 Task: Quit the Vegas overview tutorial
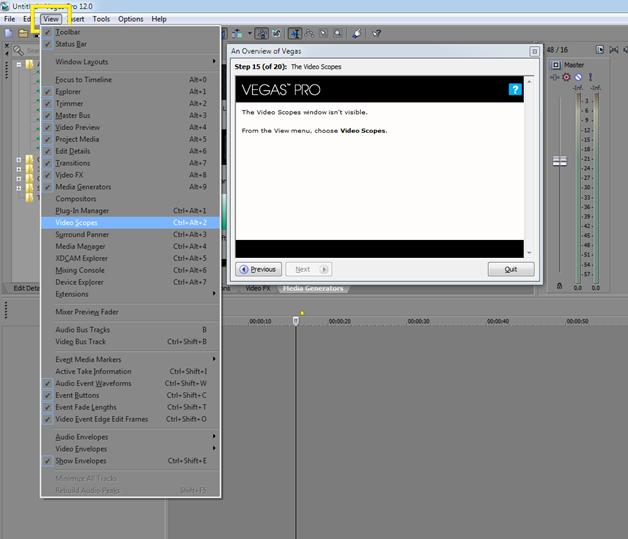(x=511, y=269)
